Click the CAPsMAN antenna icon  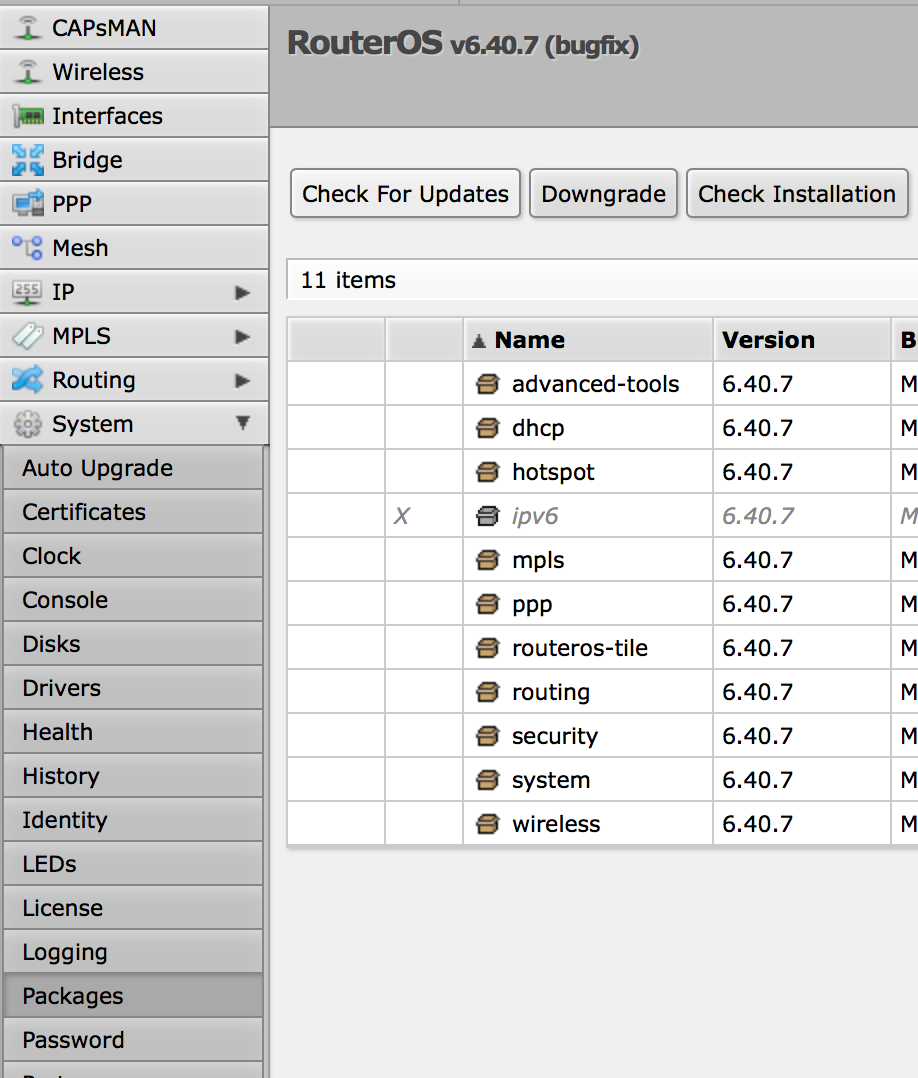click(x=28, y=28)
